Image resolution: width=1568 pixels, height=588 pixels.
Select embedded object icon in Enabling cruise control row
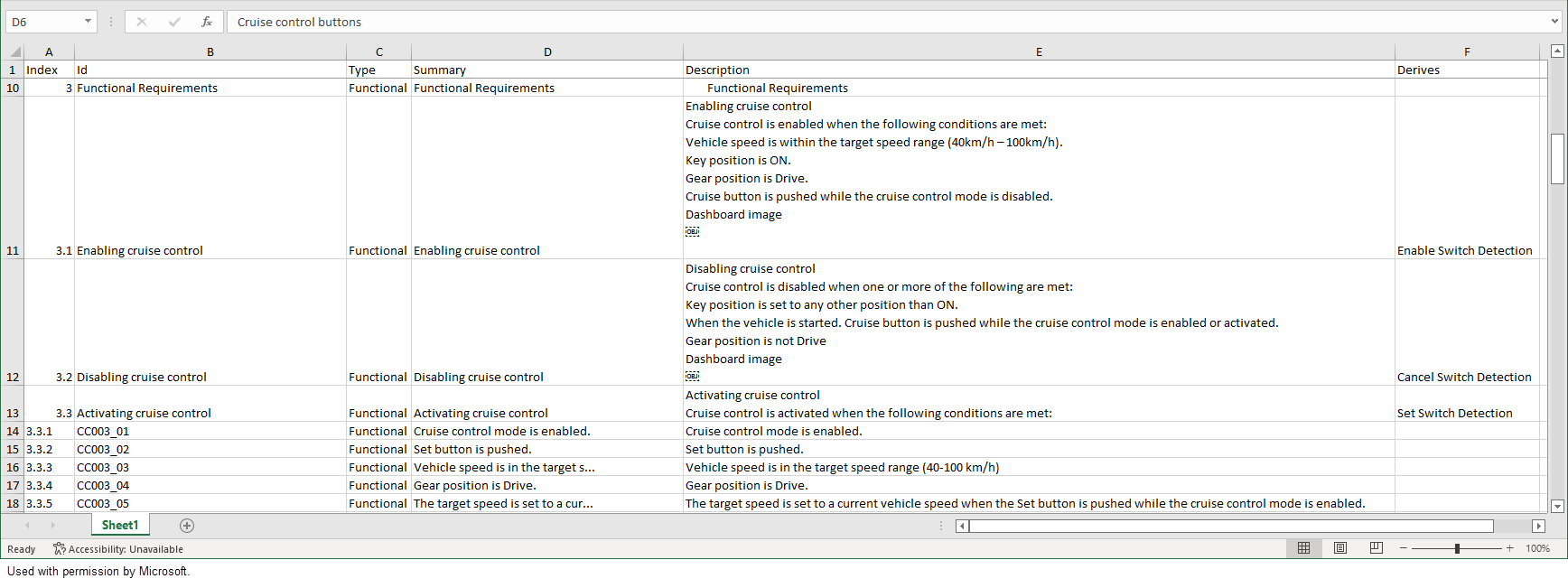click(692, 232)
